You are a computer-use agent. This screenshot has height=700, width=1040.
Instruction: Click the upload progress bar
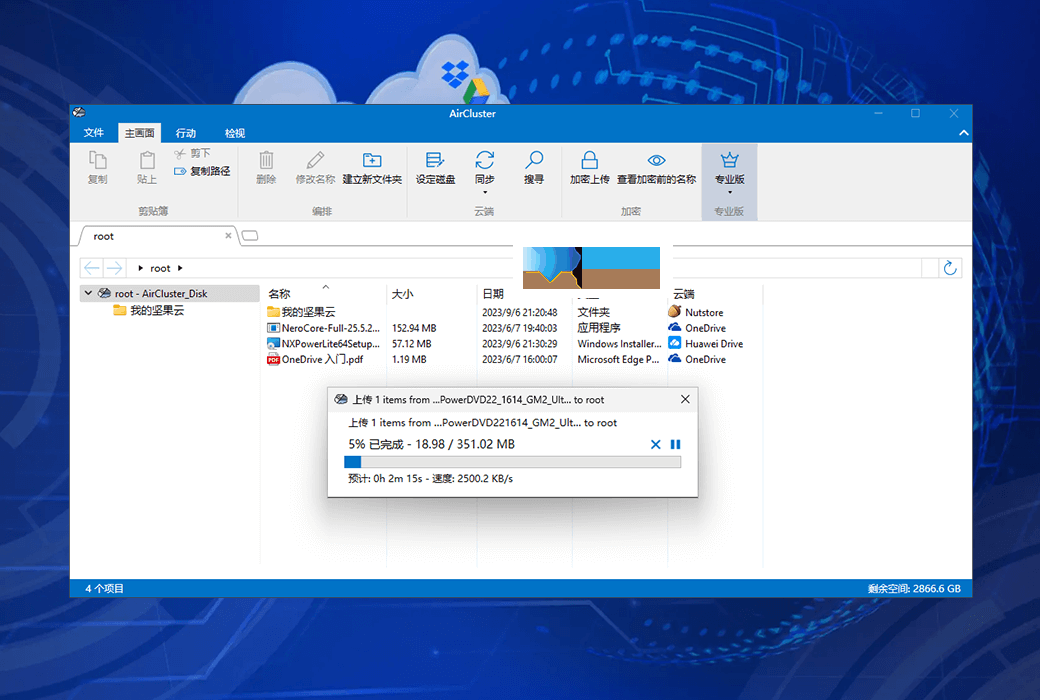(x=513, y=462)
